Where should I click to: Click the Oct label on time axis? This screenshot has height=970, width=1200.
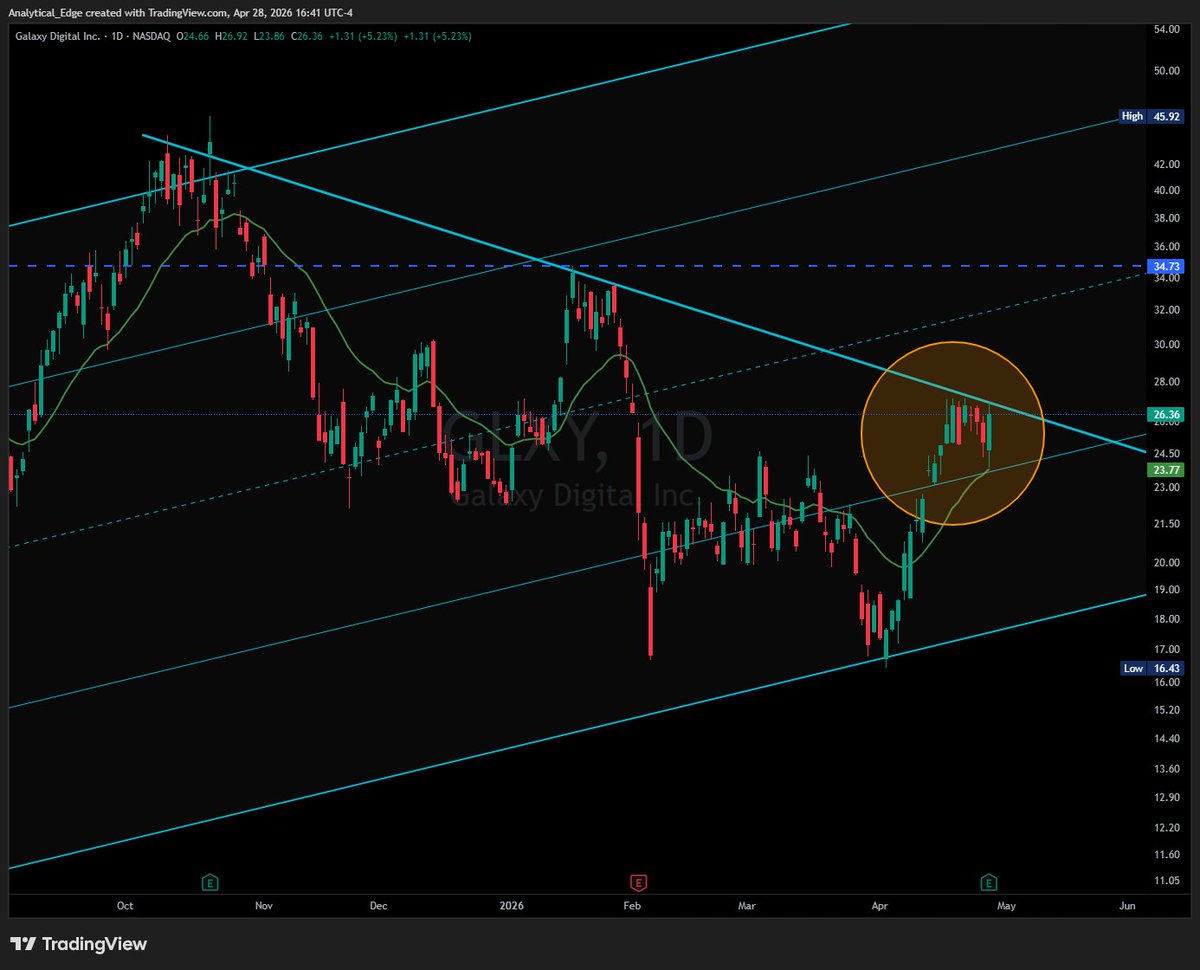click(125, 906)
